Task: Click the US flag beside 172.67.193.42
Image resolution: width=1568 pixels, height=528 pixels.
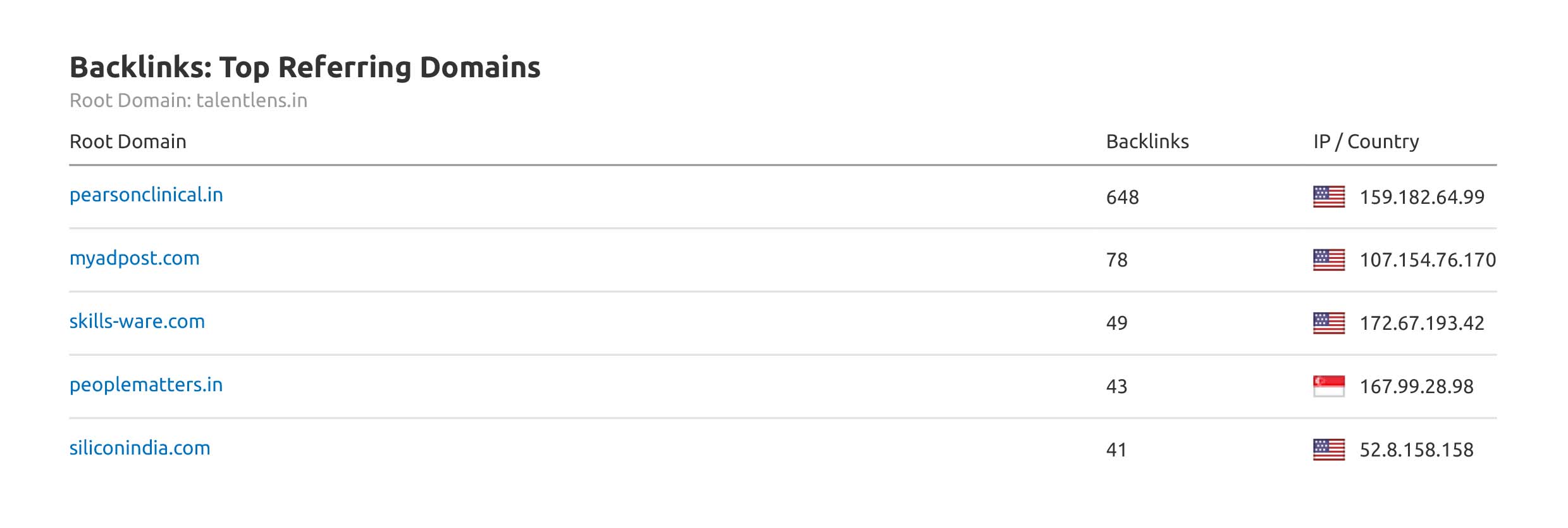Action: point(1328,323)
